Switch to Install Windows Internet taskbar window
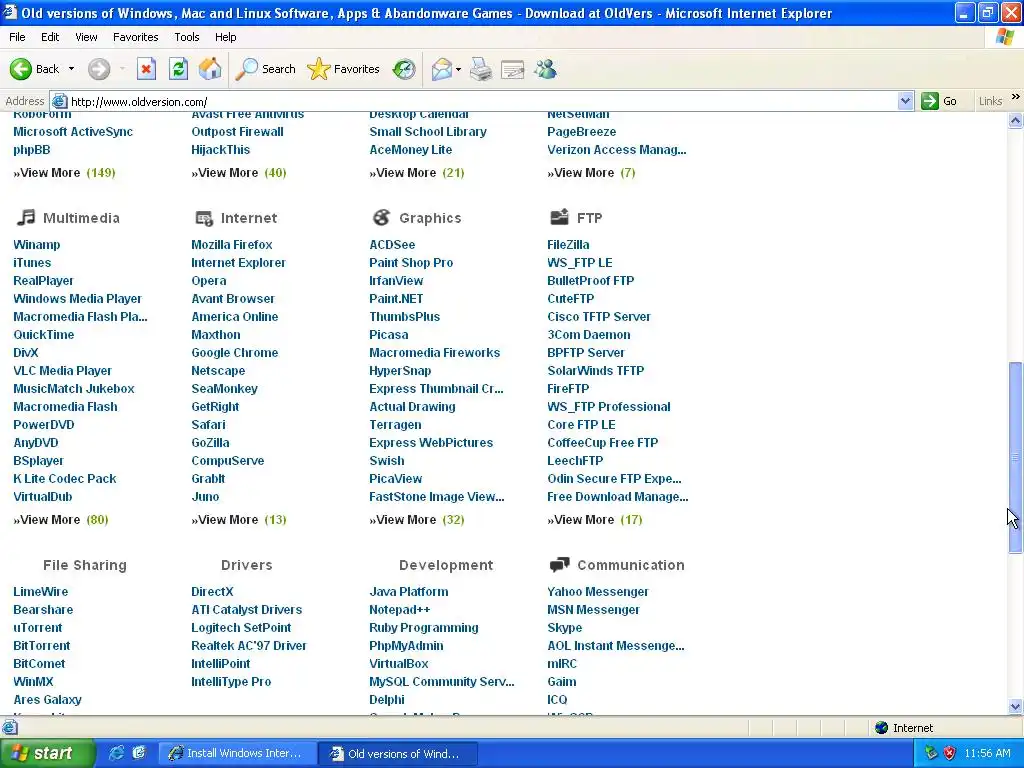1024x768 pixels. coord(238,754)
